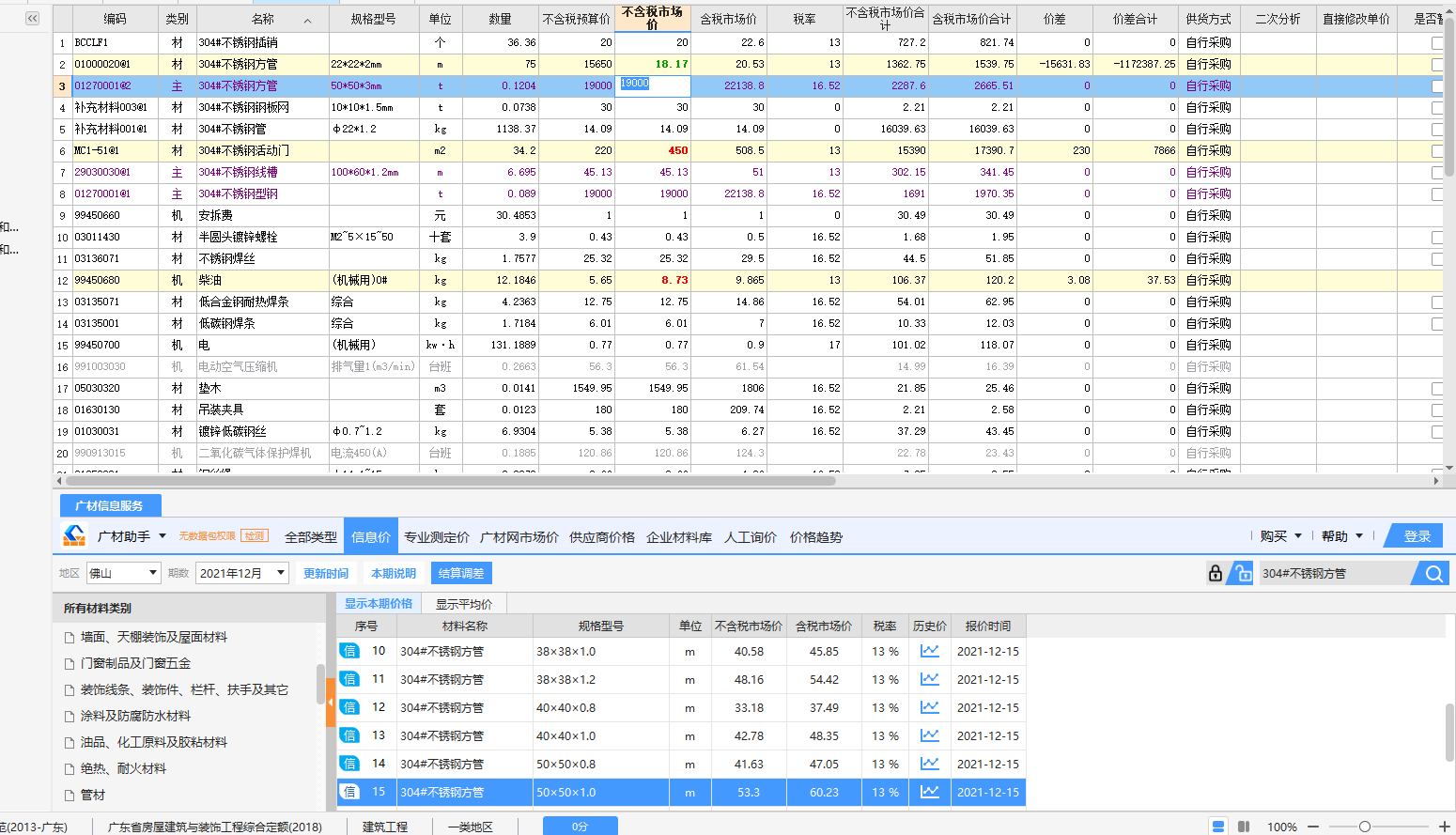The image size is (1456, 835).
Task: Open the 地区 佛山 dropdown
Action: (124, 573)
